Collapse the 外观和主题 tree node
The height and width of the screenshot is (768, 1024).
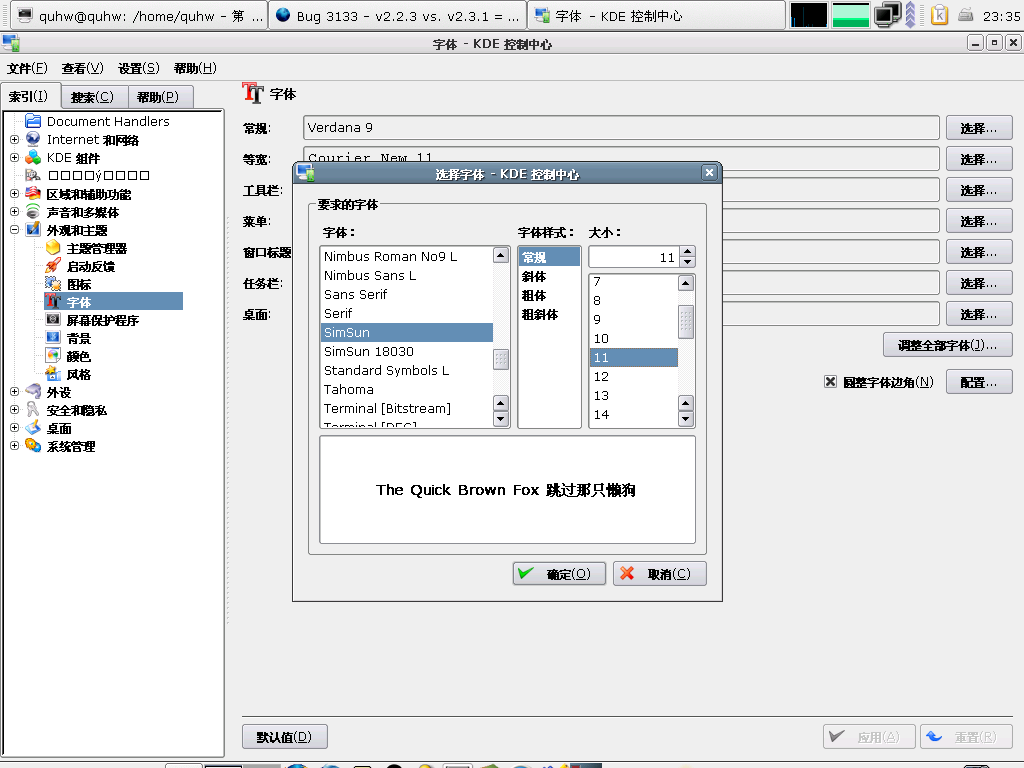14,230
